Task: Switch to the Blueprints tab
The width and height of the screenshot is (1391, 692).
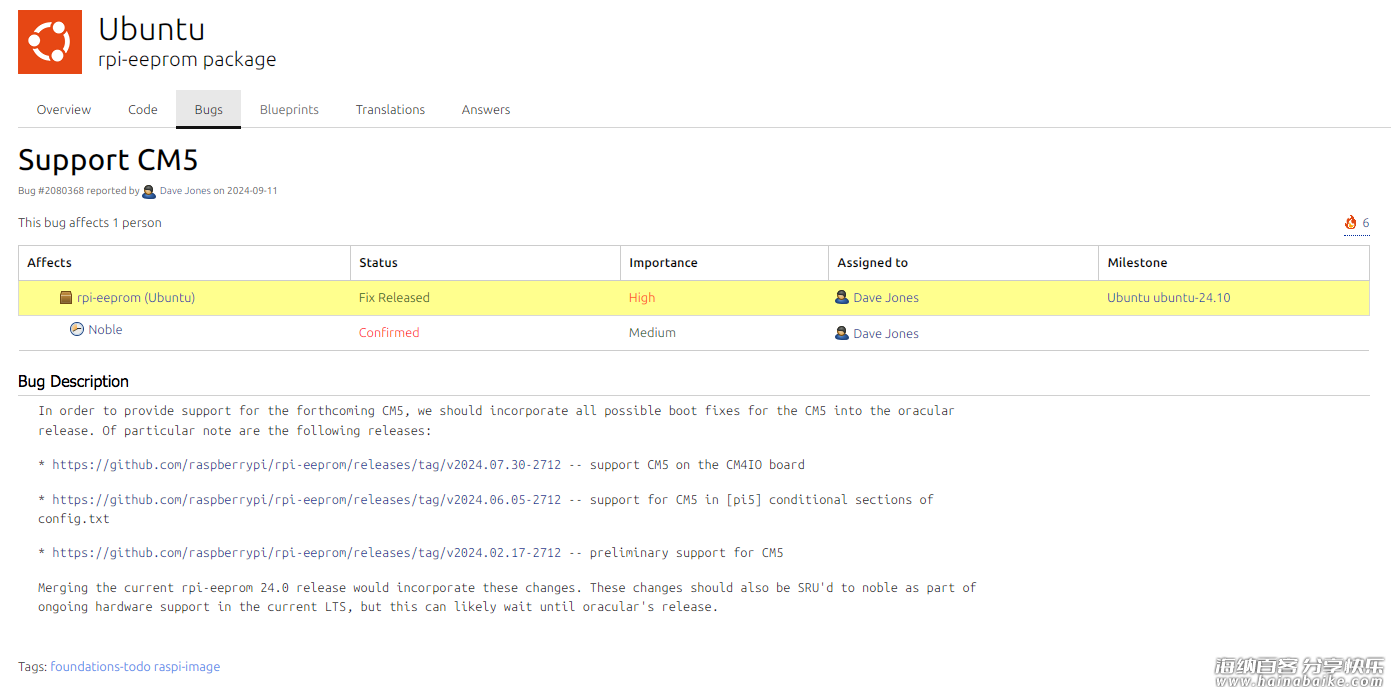Action: (289, 110)
